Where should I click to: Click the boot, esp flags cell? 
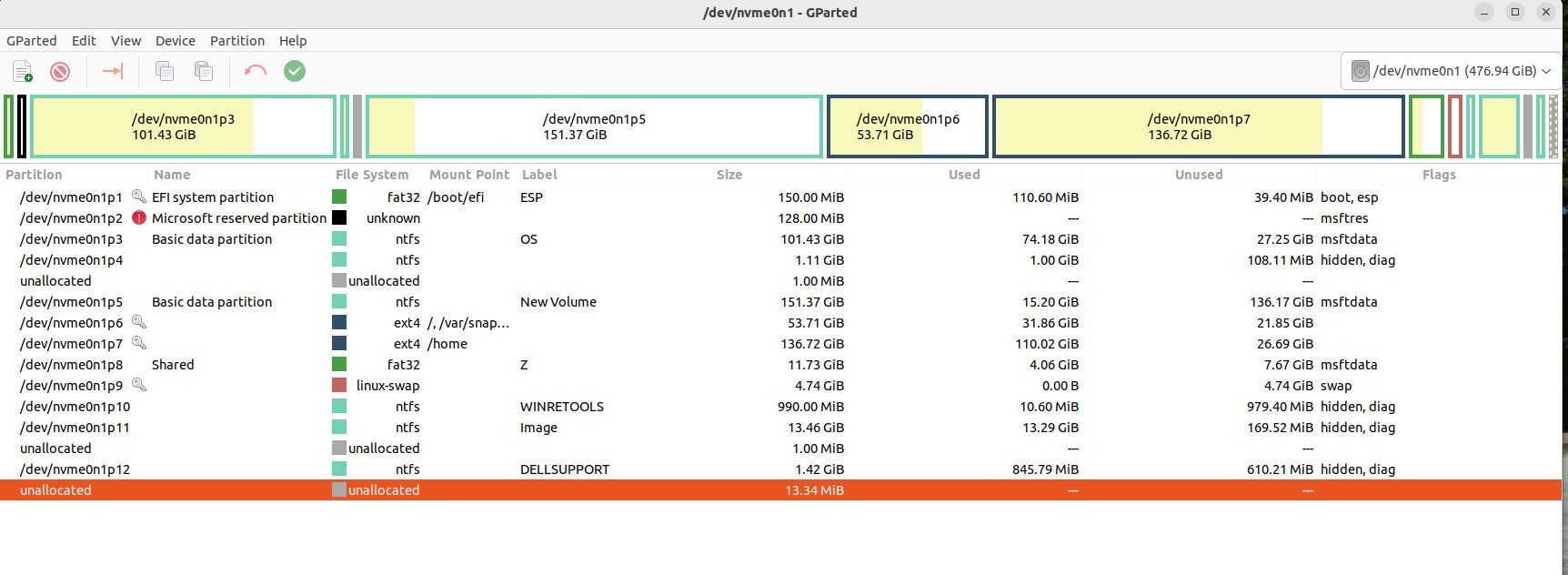click(x=1350, y=197)
